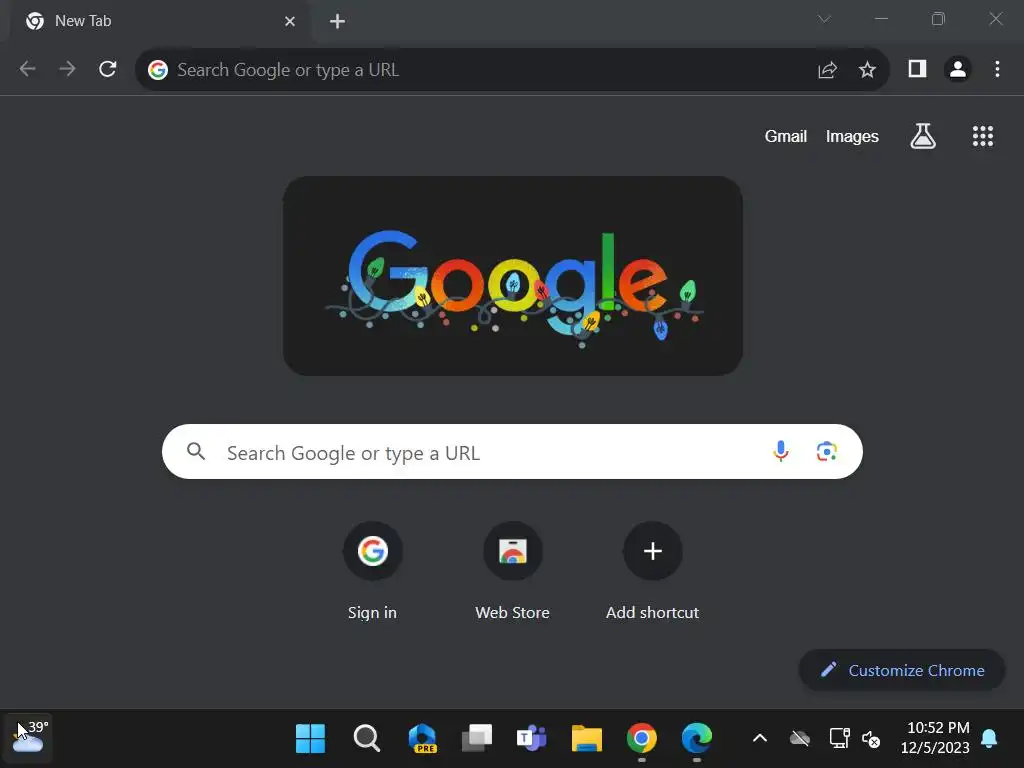Open the weather widget showing 39°
The width and height of the screenshot is (1024, 768).
point(29,737)
